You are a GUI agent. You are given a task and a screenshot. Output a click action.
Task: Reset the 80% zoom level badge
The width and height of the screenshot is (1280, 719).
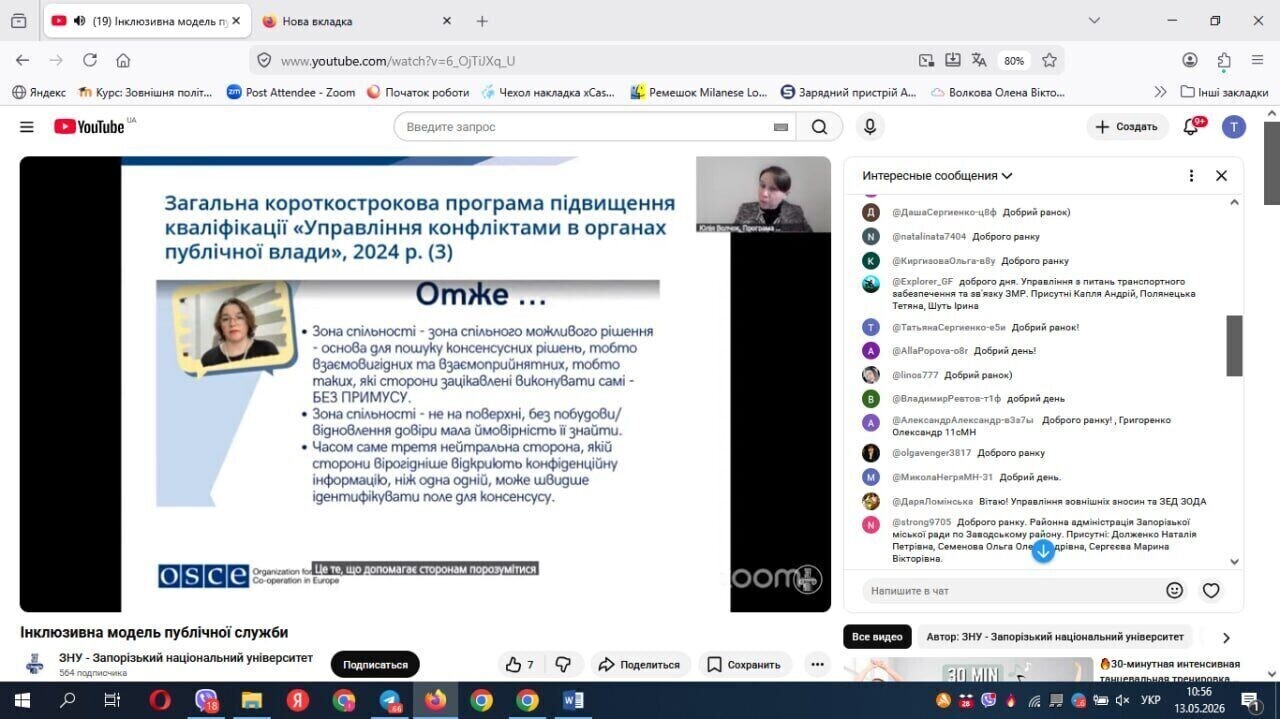(1014, 60)
